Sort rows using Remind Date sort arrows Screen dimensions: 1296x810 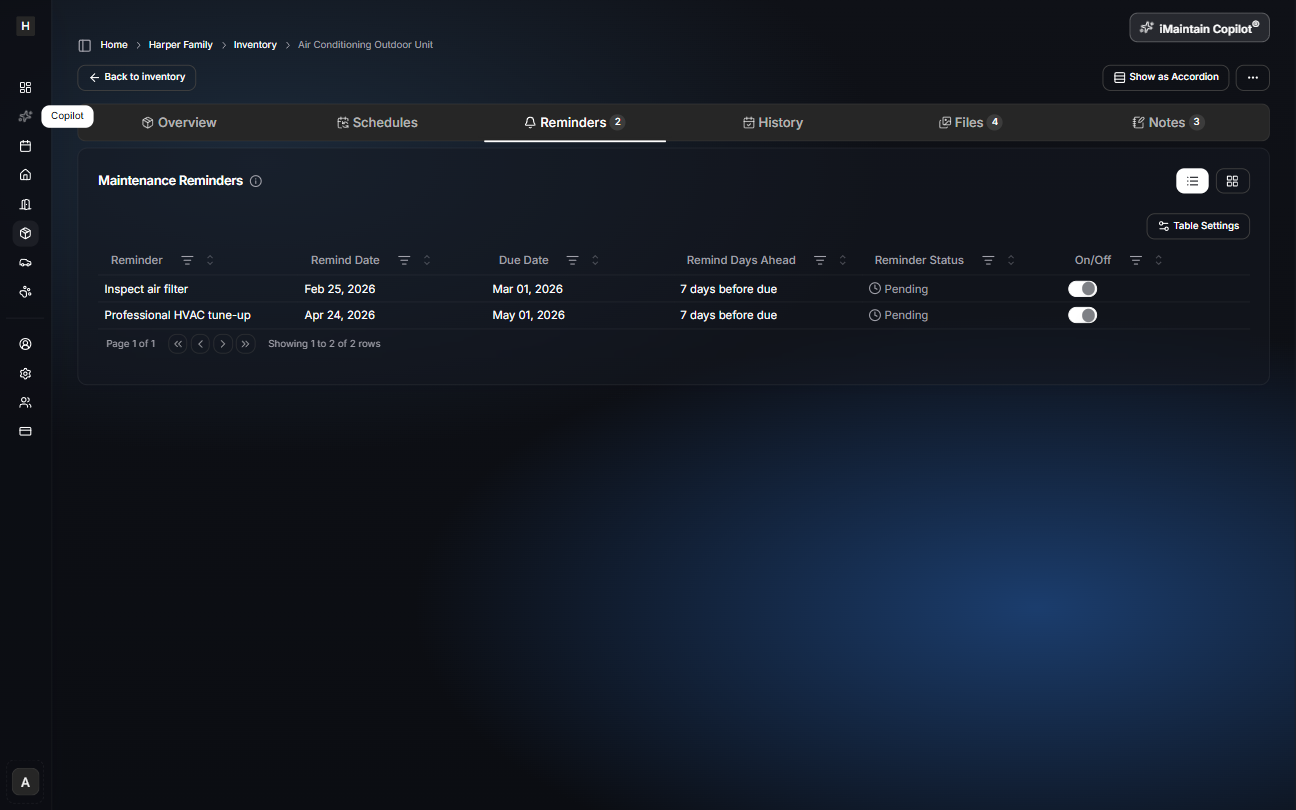coord(426,259)
